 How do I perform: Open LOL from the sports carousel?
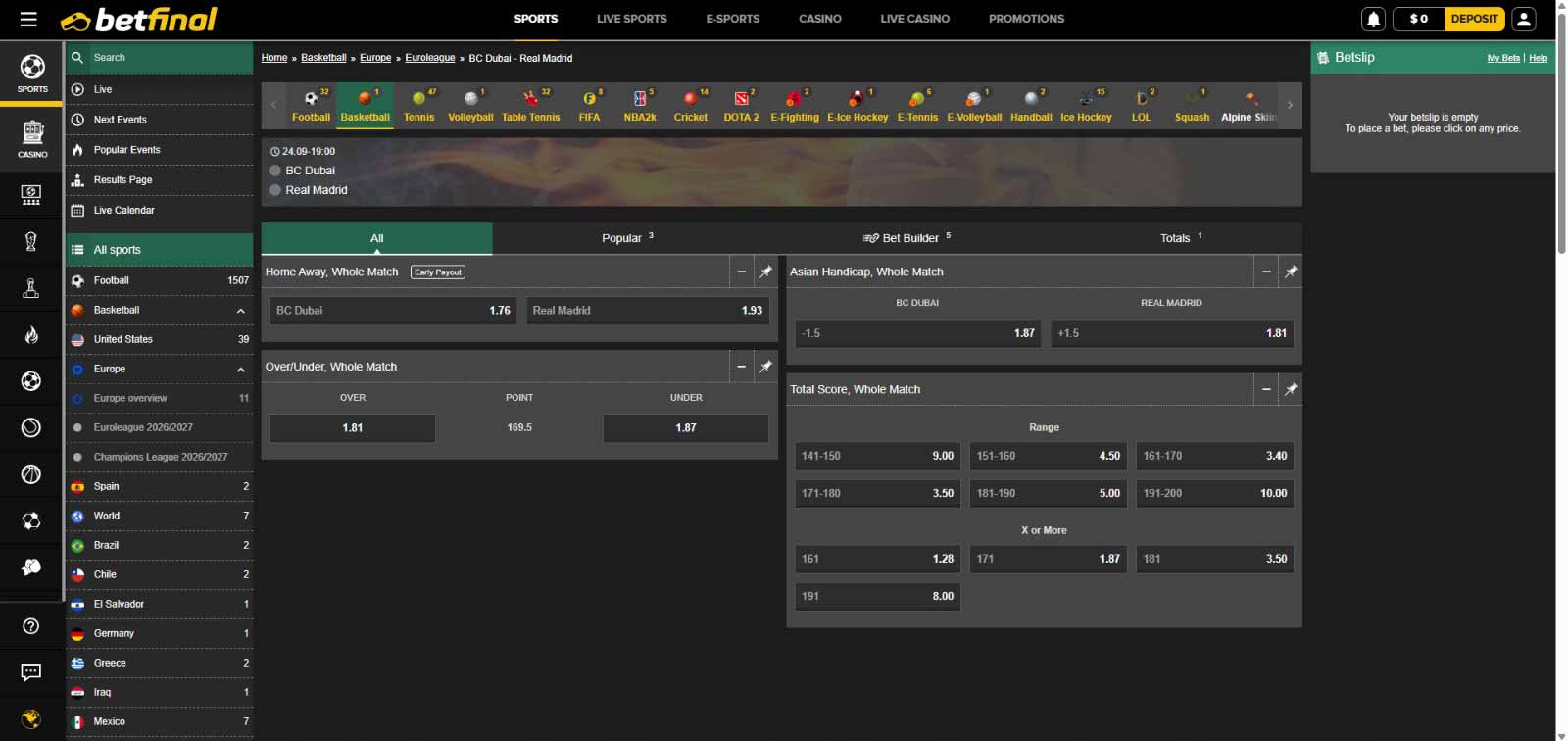pos(1142,105)
